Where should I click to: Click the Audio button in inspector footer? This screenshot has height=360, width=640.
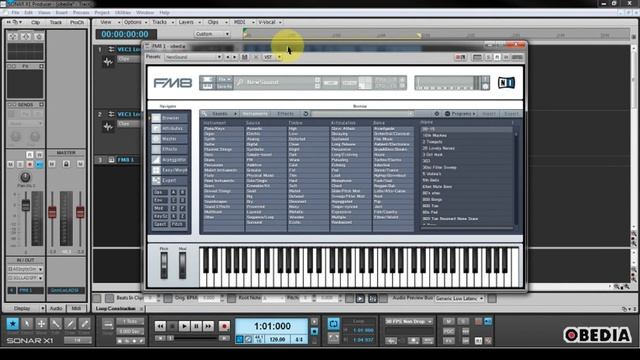tap(56, 308)
